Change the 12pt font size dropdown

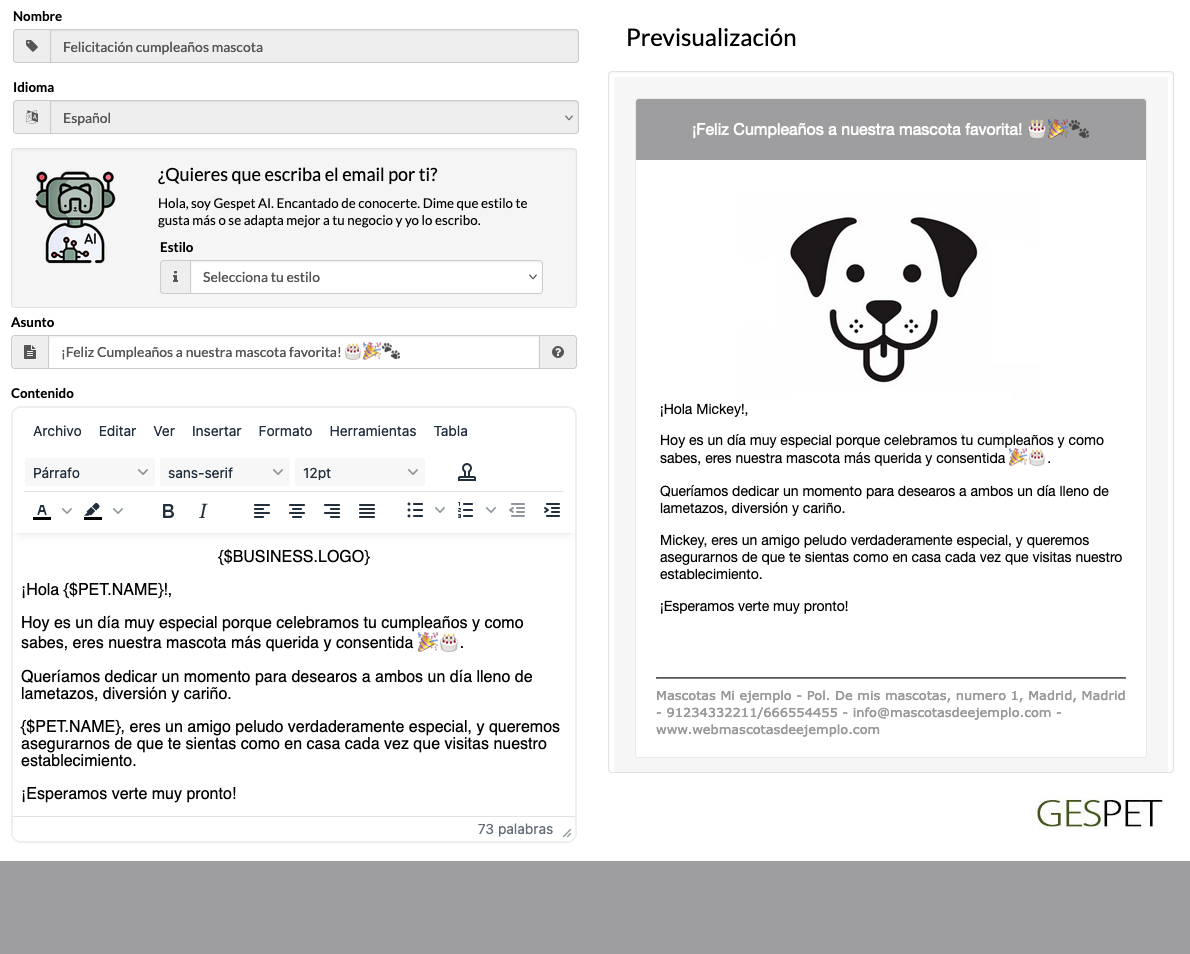(x=359, y=473)
